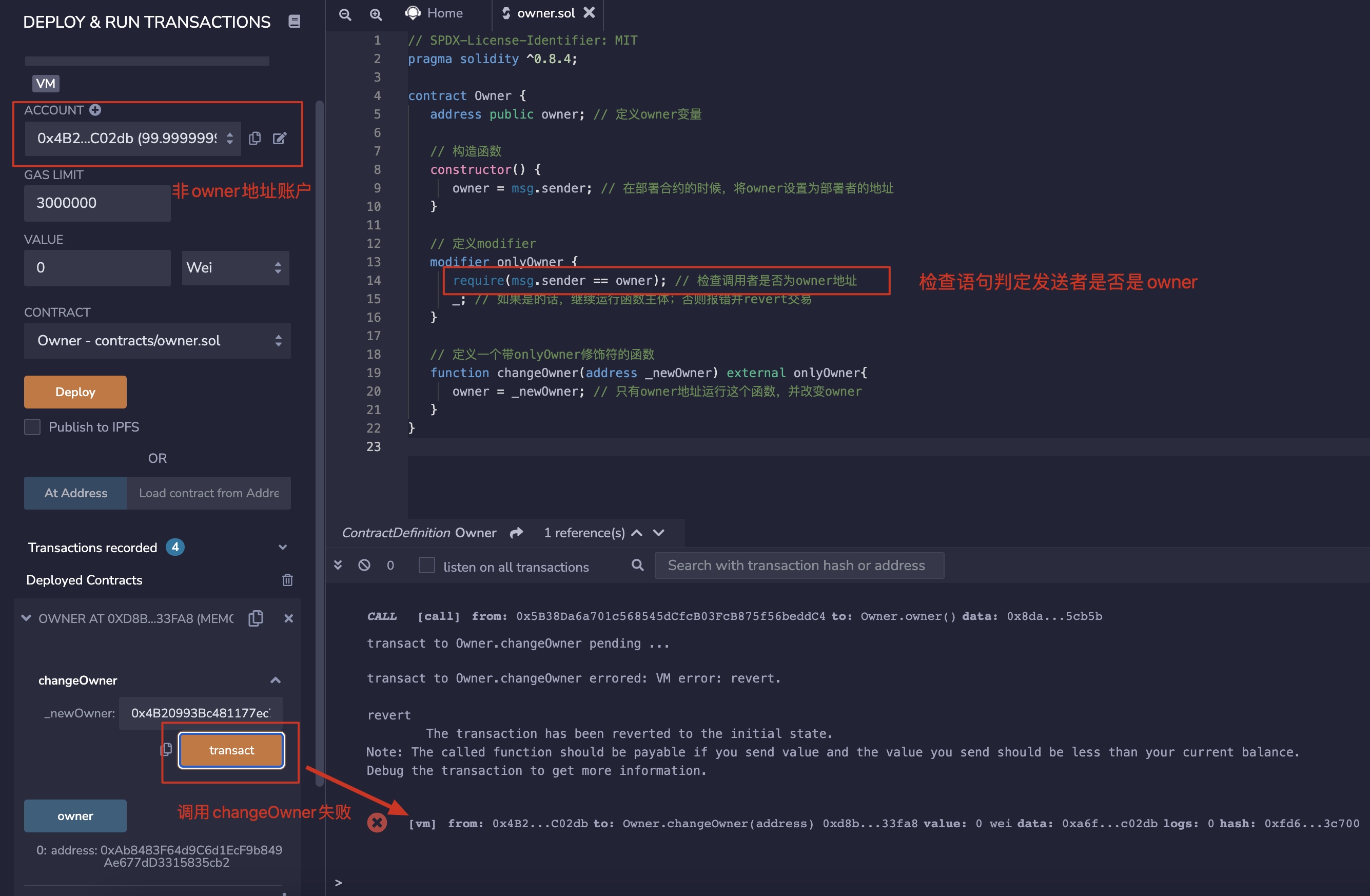Viewport: 1370px width, 896px height.
Task: Click the terminal search magnifier icon
Action: 637,566
